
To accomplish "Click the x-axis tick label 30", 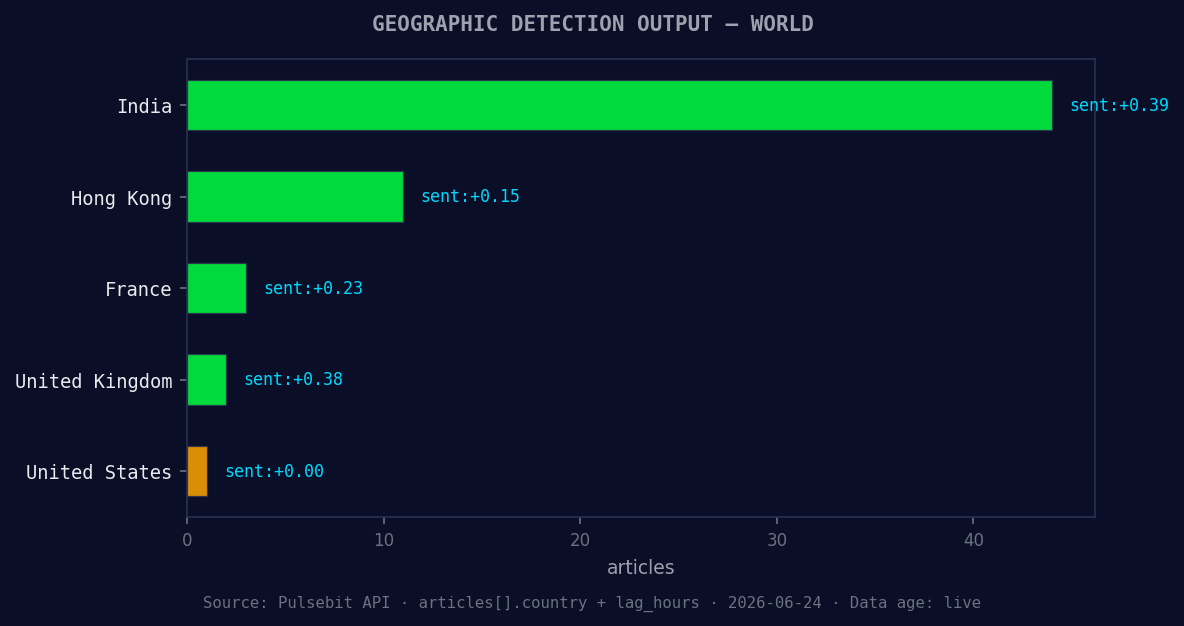I will pos(777,541).
